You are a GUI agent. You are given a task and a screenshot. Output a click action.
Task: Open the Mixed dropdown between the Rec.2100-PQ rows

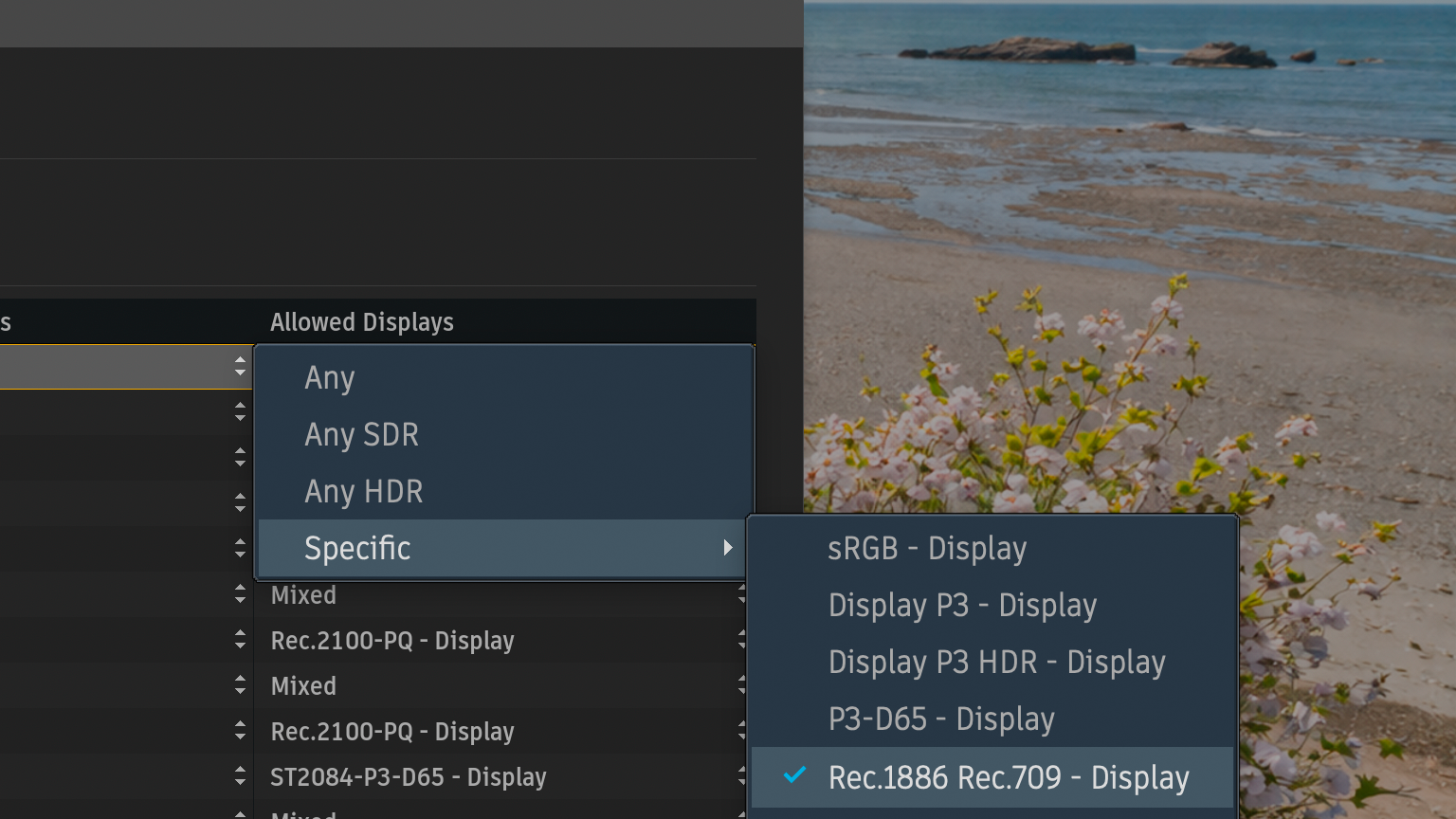pyautogui.click(x=303, y=686)
